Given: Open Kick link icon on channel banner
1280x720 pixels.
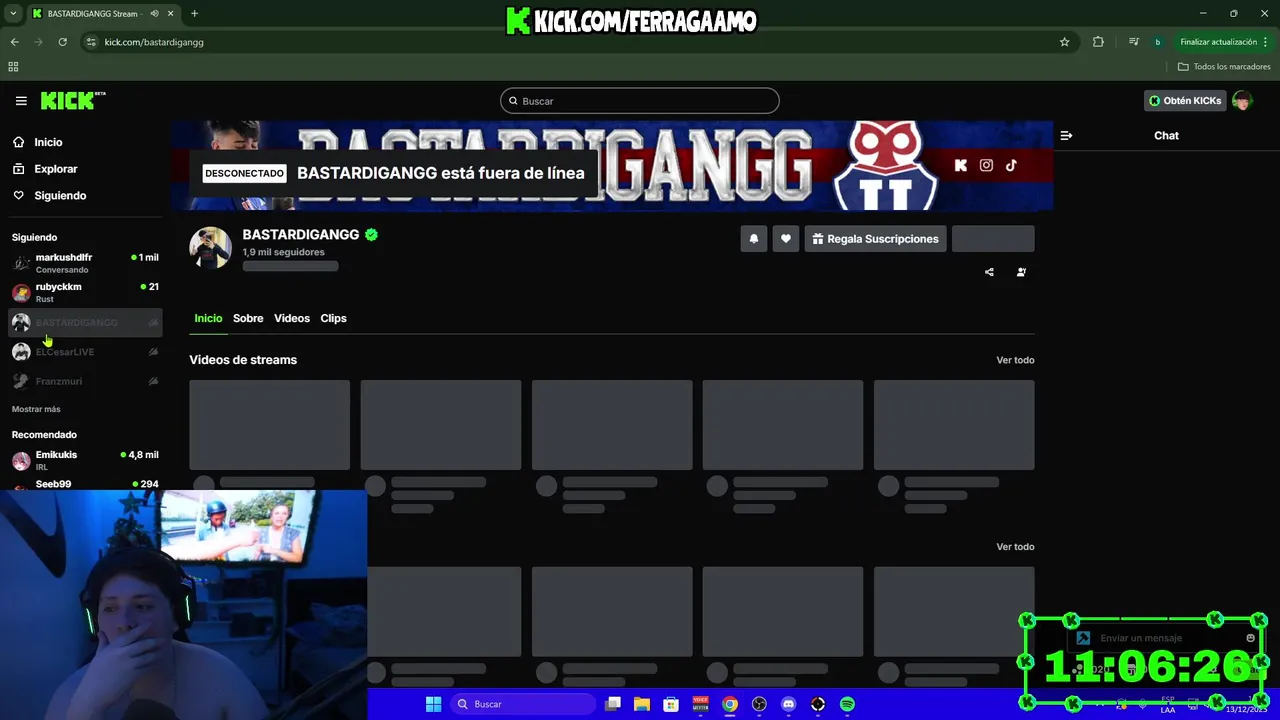Looking at the screenshot, I should point(961,166).
